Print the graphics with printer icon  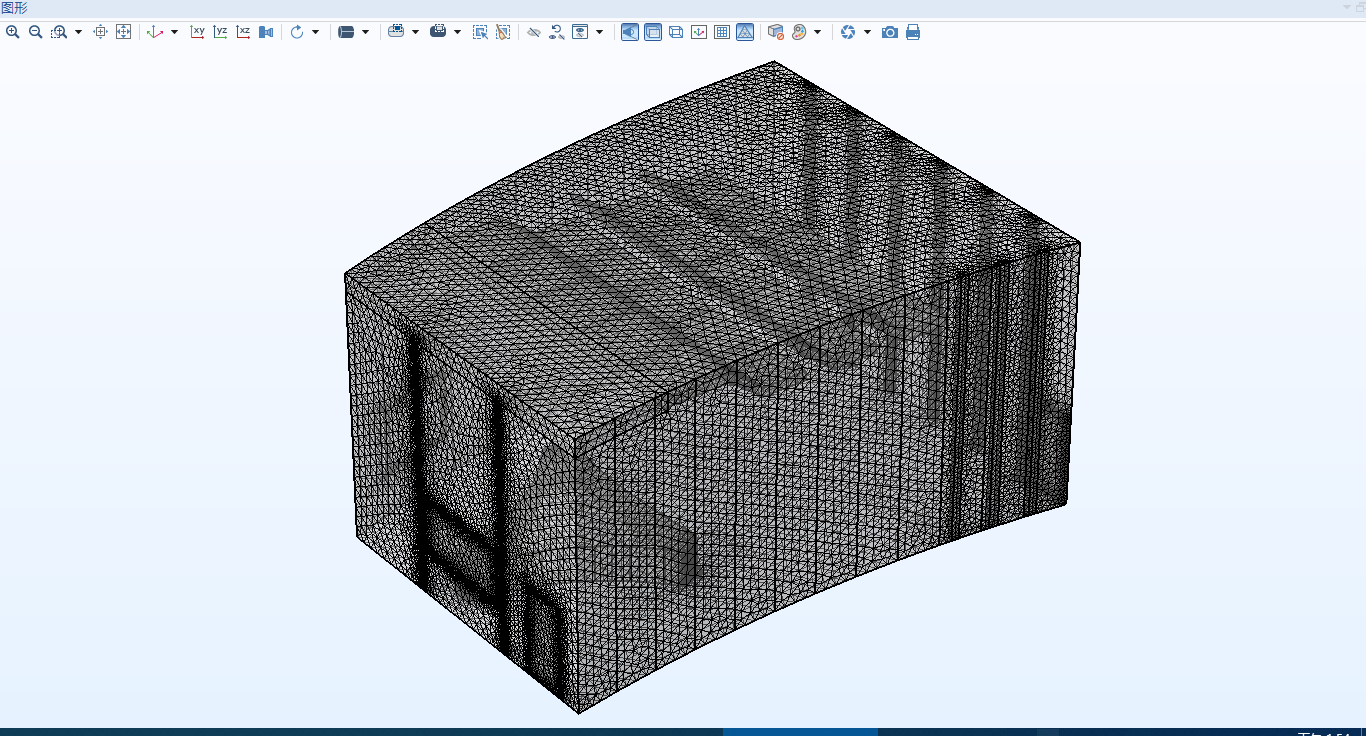pos(913,32)
